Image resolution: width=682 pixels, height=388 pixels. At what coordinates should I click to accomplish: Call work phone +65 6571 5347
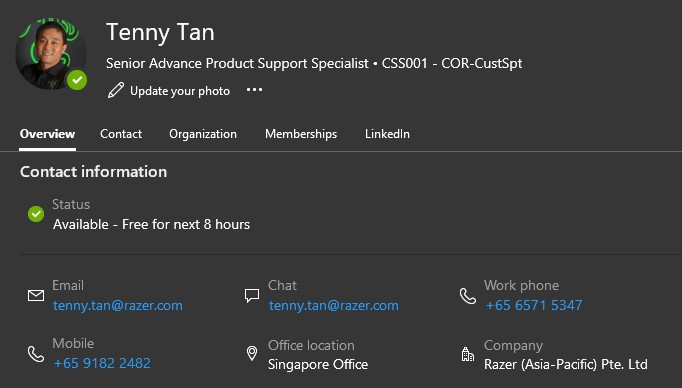534,305
